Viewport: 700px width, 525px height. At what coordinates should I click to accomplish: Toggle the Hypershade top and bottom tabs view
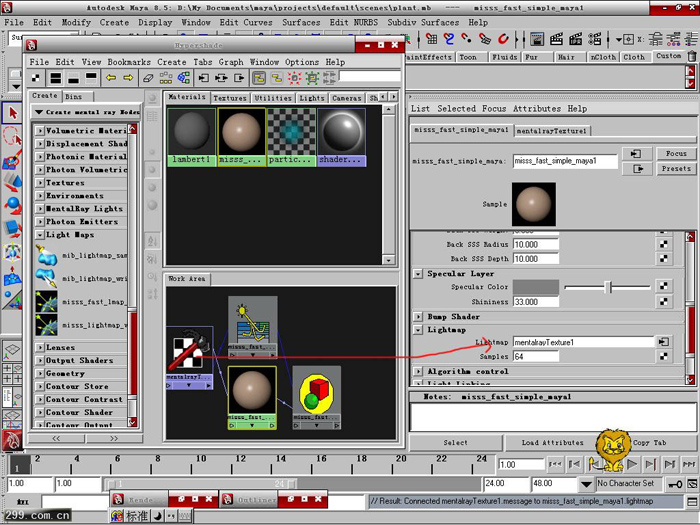pyautogui.click(x=56, y=78)
